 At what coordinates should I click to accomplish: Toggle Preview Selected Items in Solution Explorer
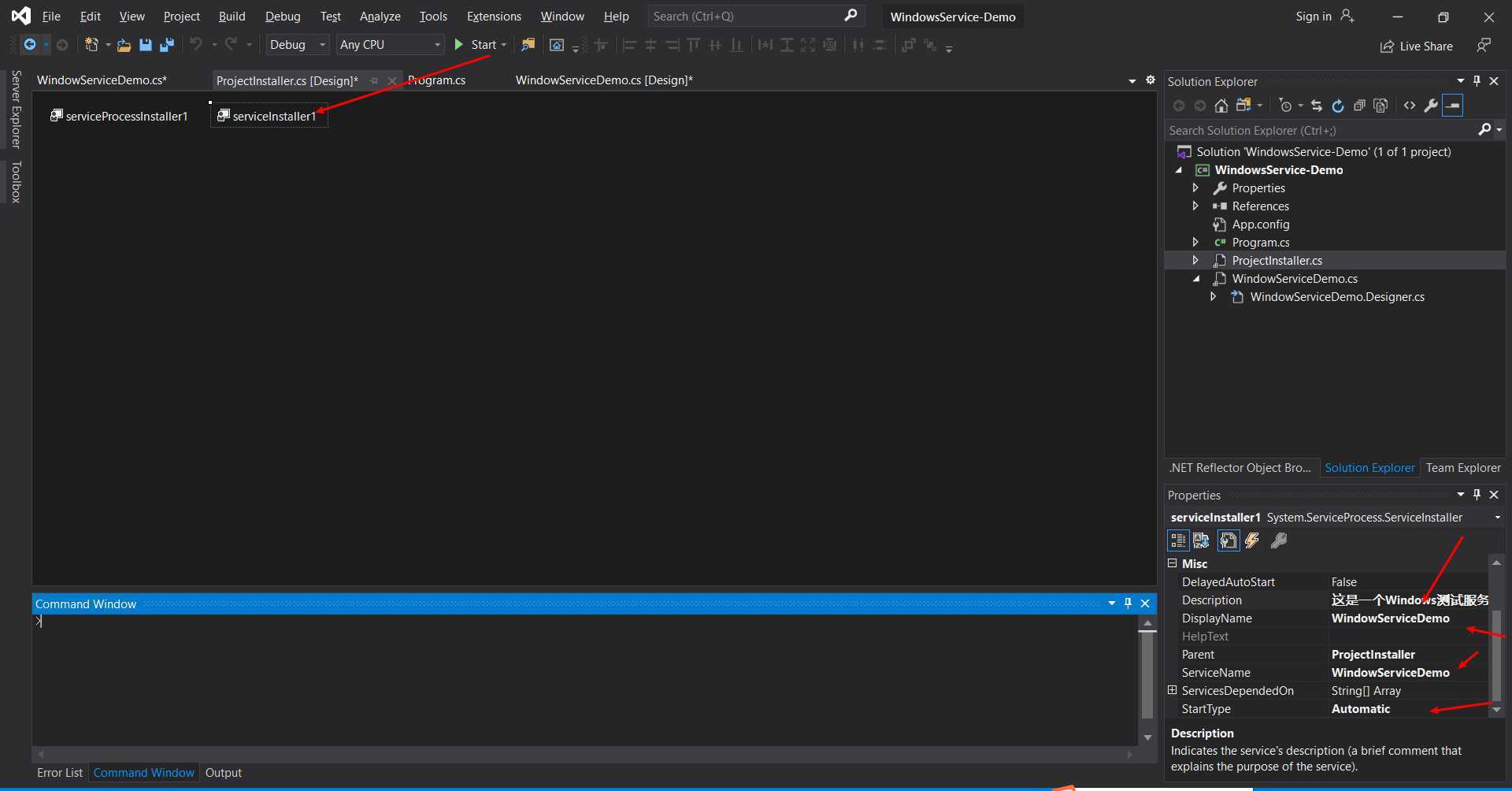[x=1453, y=106]
